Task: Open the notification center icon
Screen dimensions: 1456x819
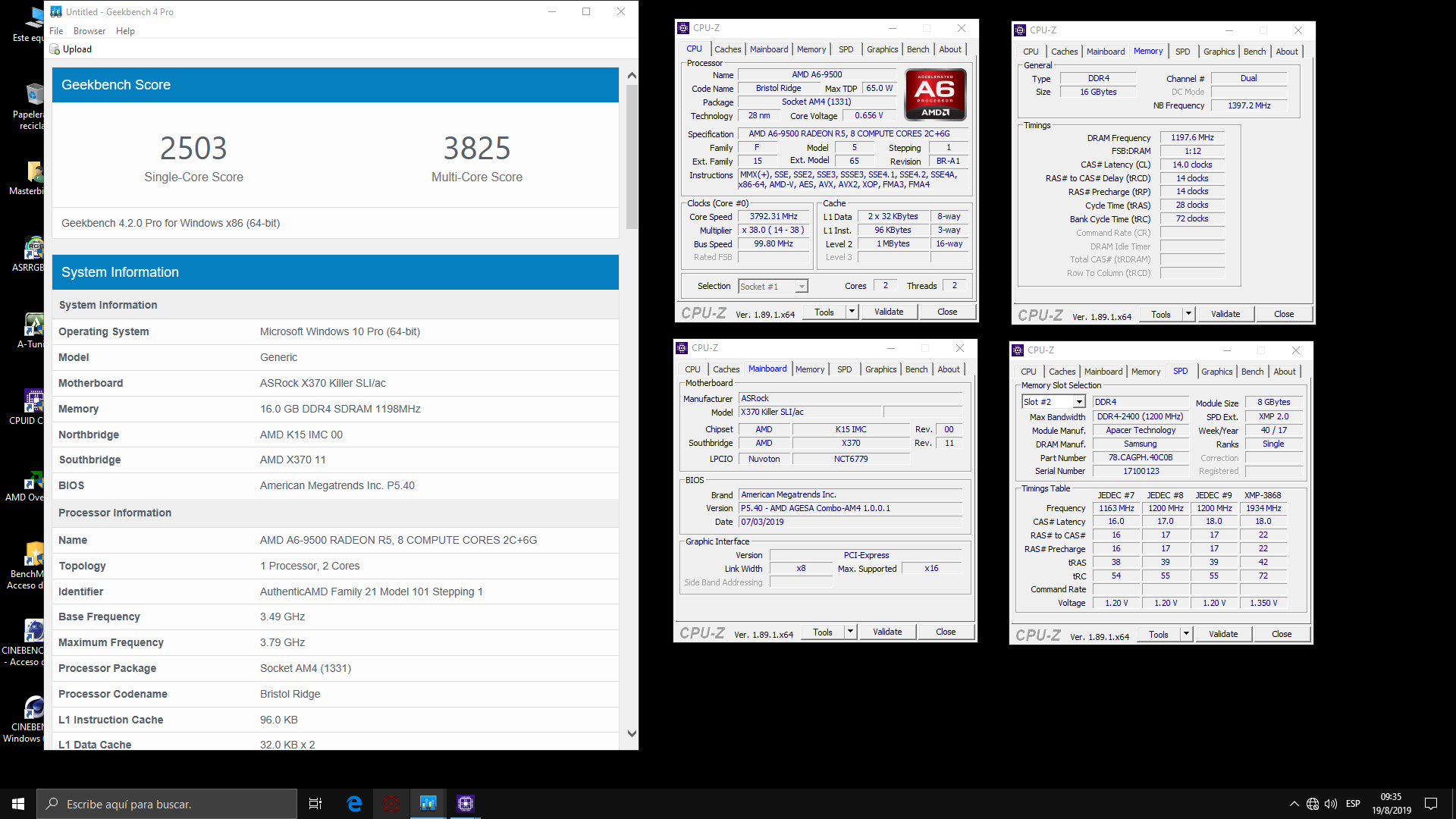Action: click(x=1431, y=804)
